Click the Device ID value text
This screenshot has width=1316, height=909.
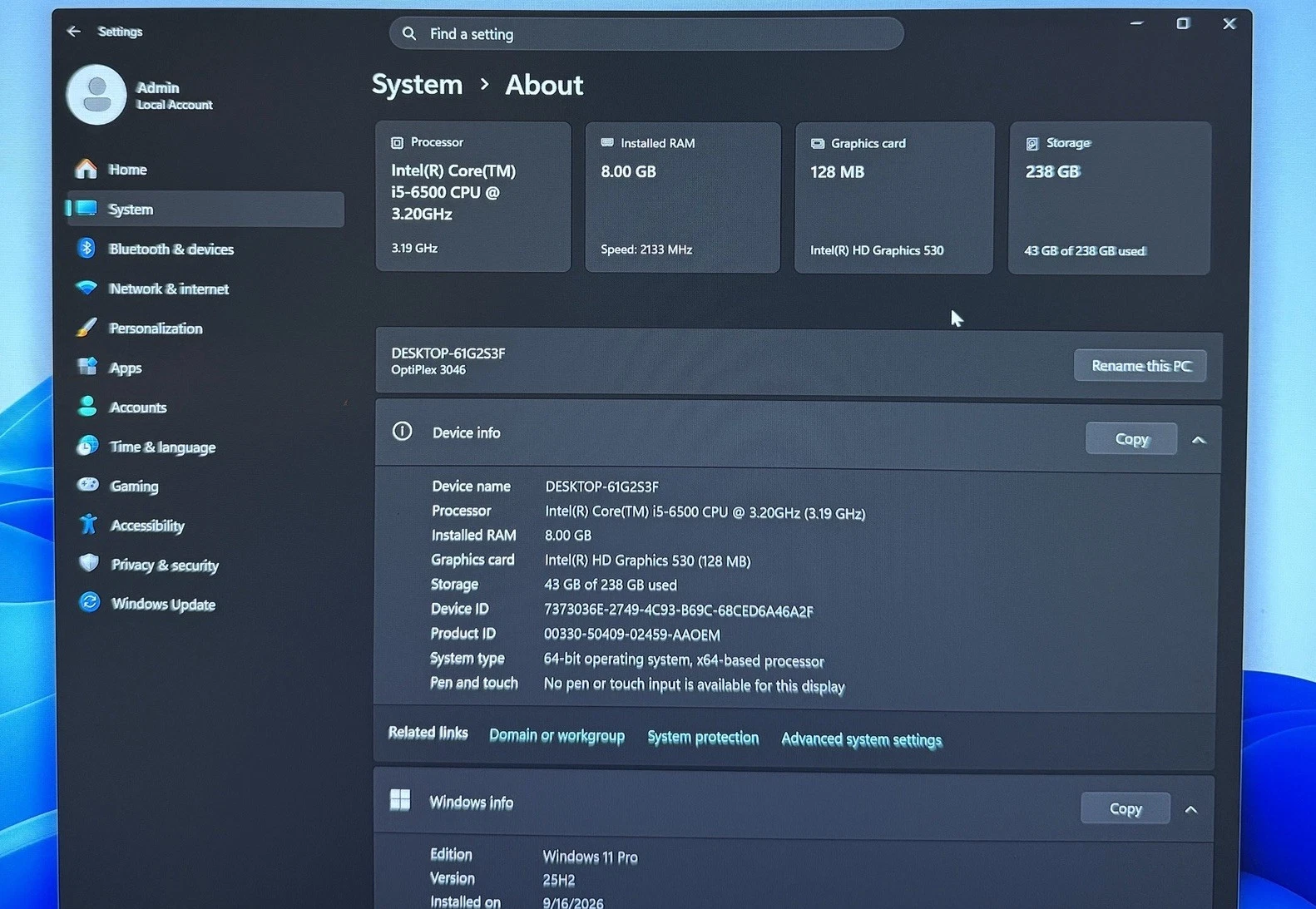click(678, 610)
